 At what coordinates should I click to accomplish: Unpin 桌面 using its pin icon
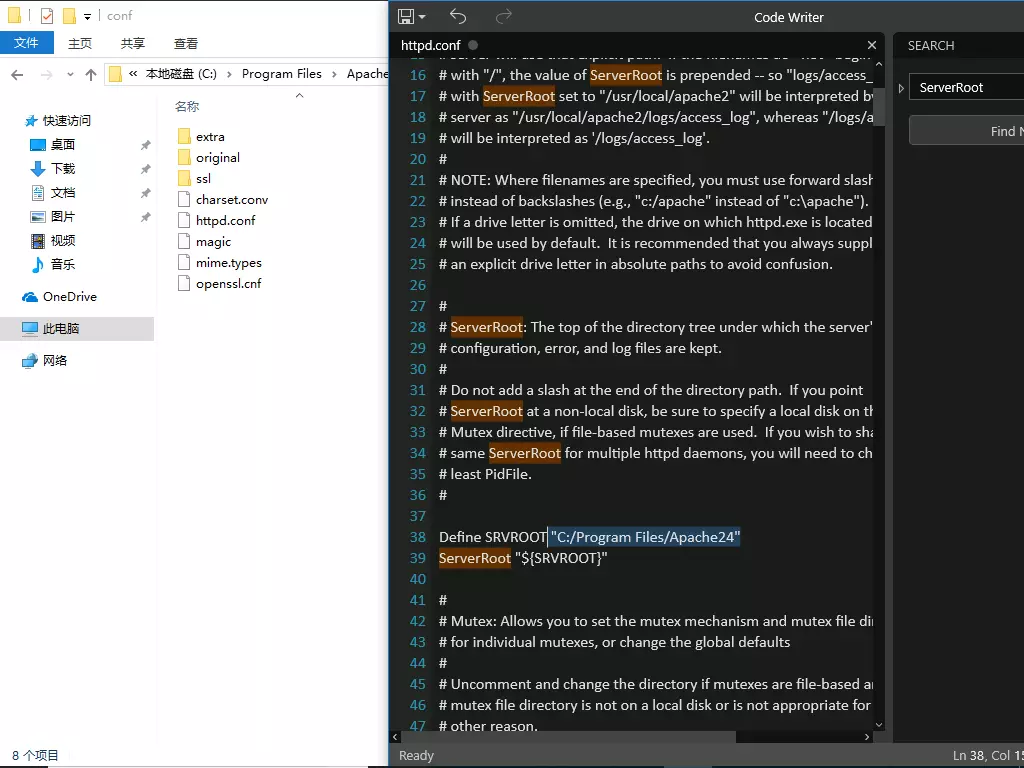pos(145,145)
